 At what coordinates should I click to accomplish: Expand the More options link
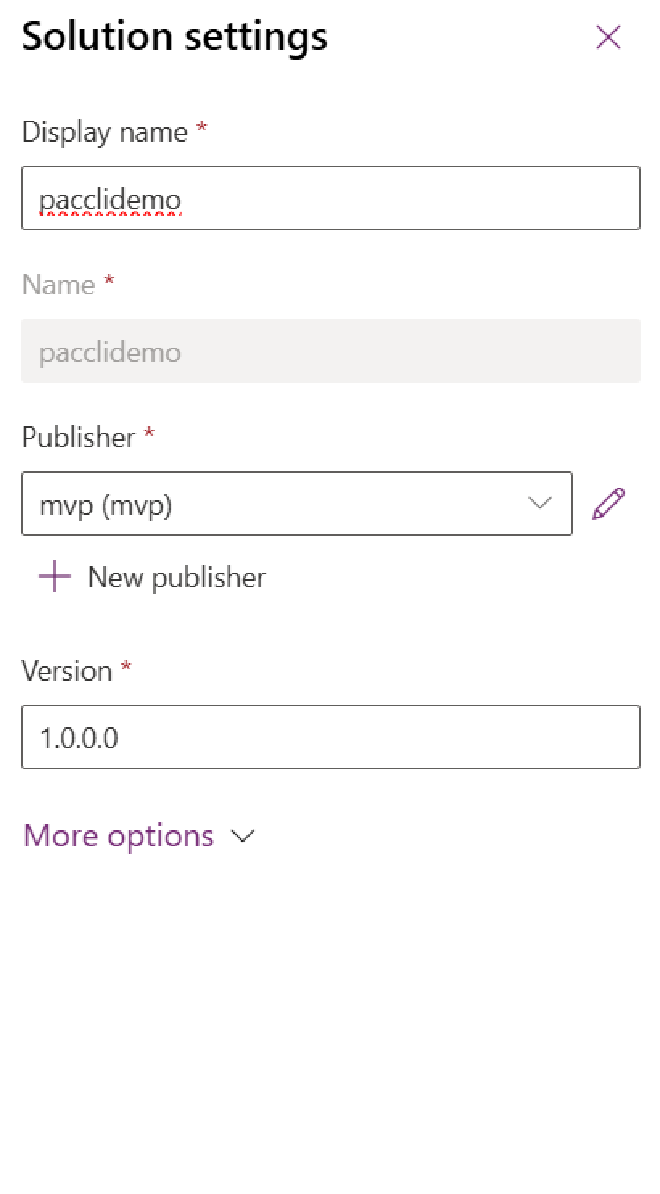point(118,836)
